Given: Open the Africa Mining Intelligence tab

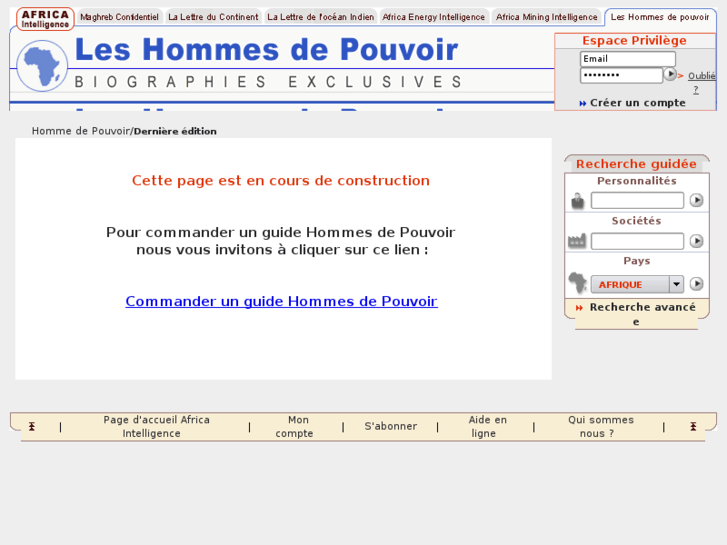Looking at the screenshot, I should [x=547, y=17].
